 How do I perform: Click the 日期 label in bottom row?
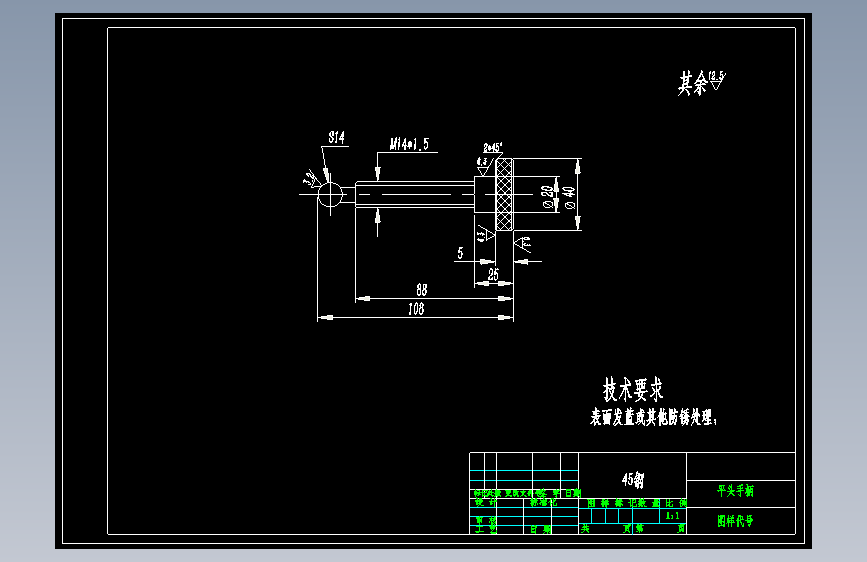pyautogui.click(x=540, y=529)
